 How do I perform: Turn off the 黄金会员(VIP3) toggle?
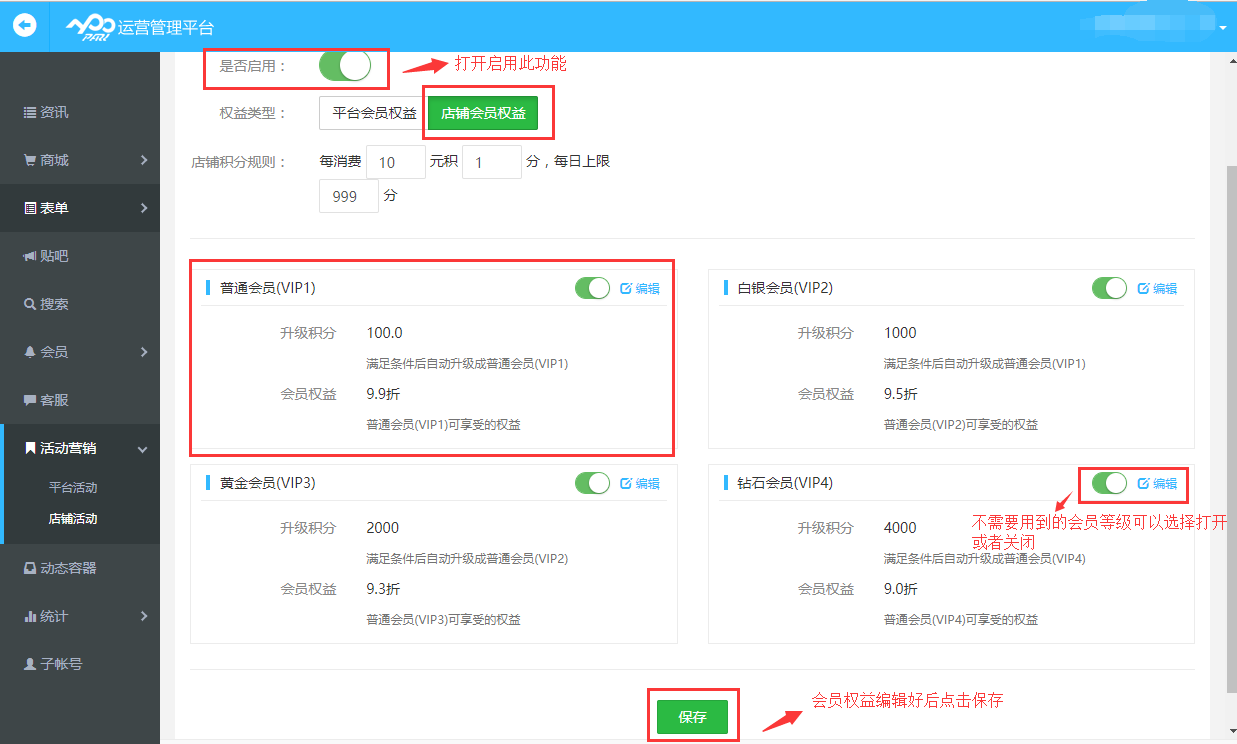(592, 483)
